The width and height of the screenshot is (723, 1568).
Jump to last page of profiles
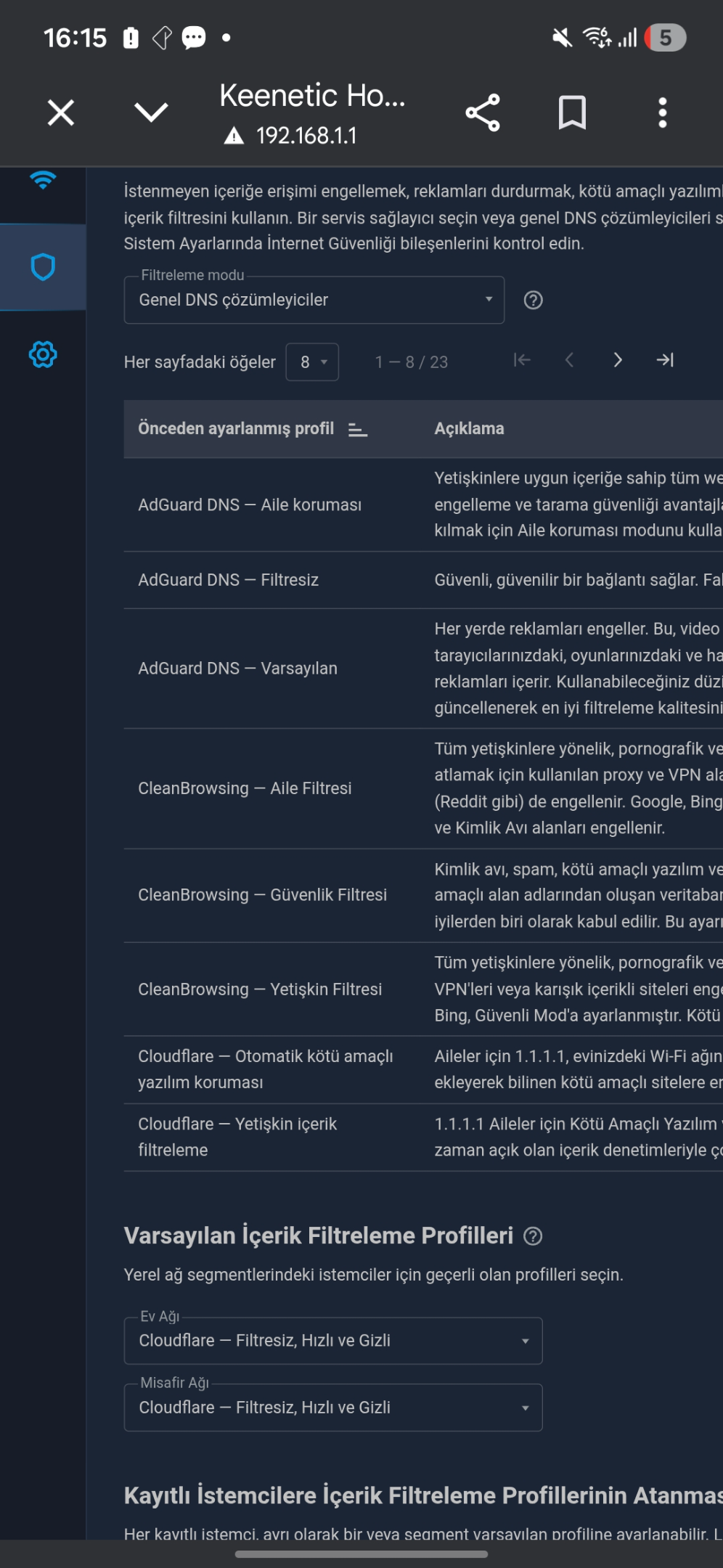pyautogui.click(x=665, y=360)
